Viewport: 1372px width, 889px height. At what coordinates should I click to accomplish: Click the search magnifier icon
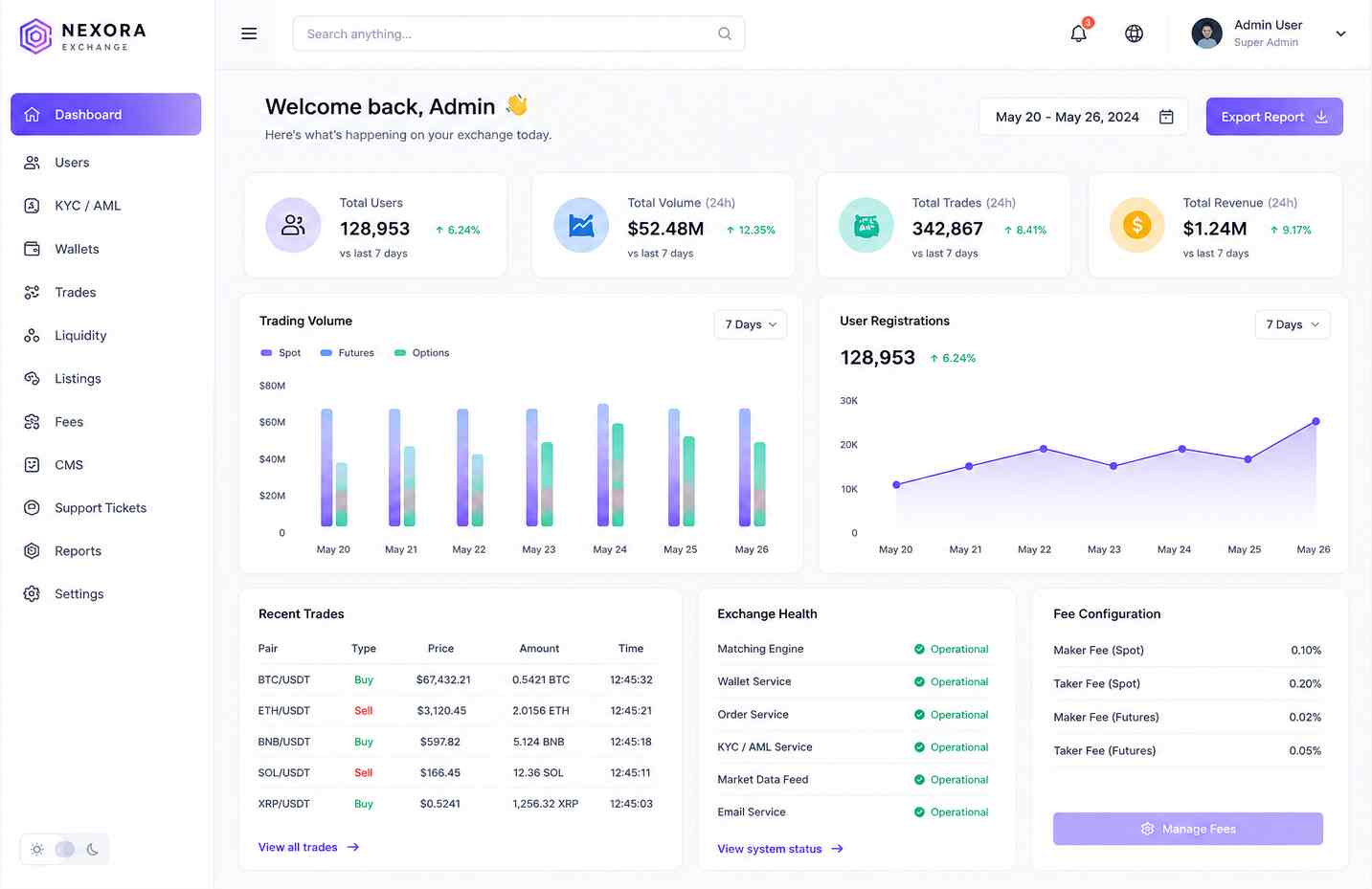click(x=725, y=33)
